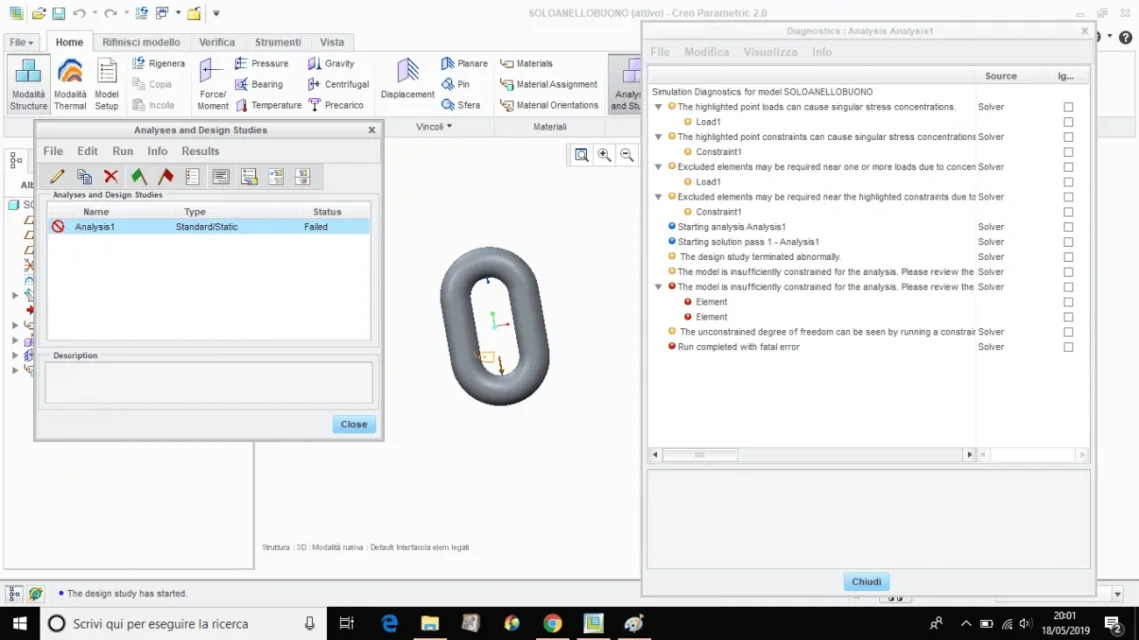Create a Displacement constraint
The height and width of the screenshot is (640, 1139).
(408, 80)
